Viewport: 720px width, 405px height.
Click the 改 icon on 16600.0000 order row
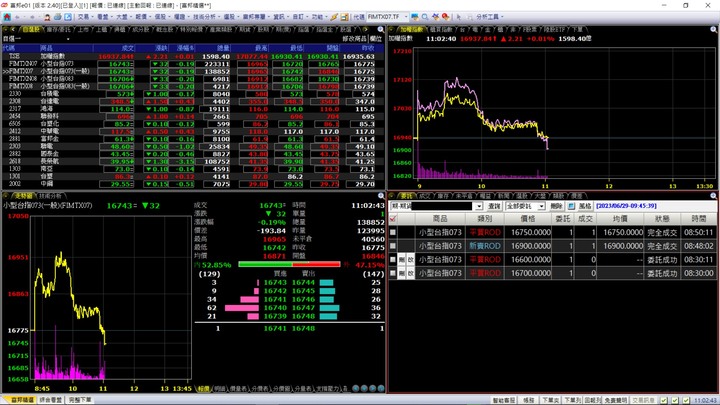(x=410, y=259)
